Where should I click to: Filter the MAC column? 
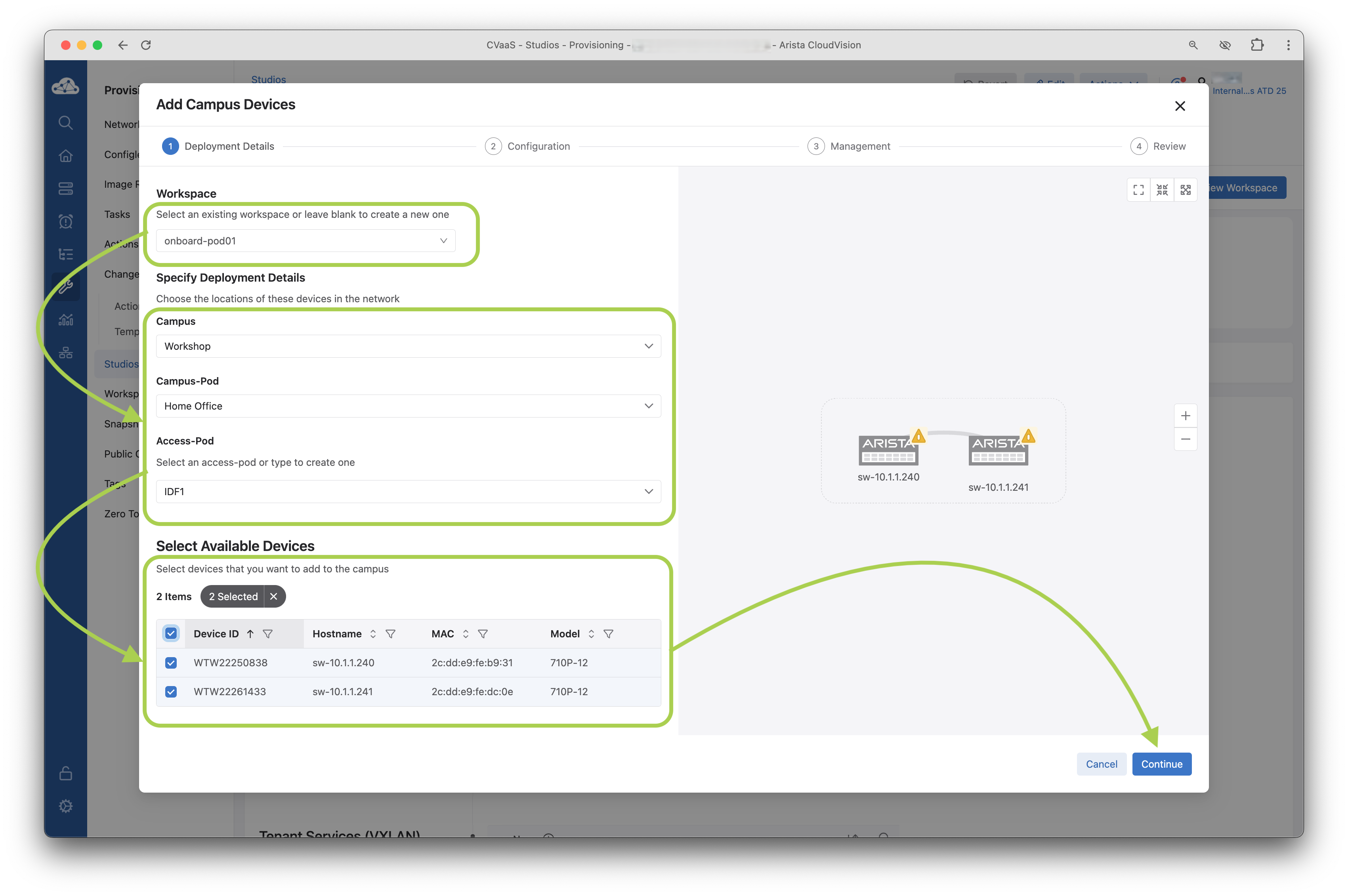click(483, 634)
